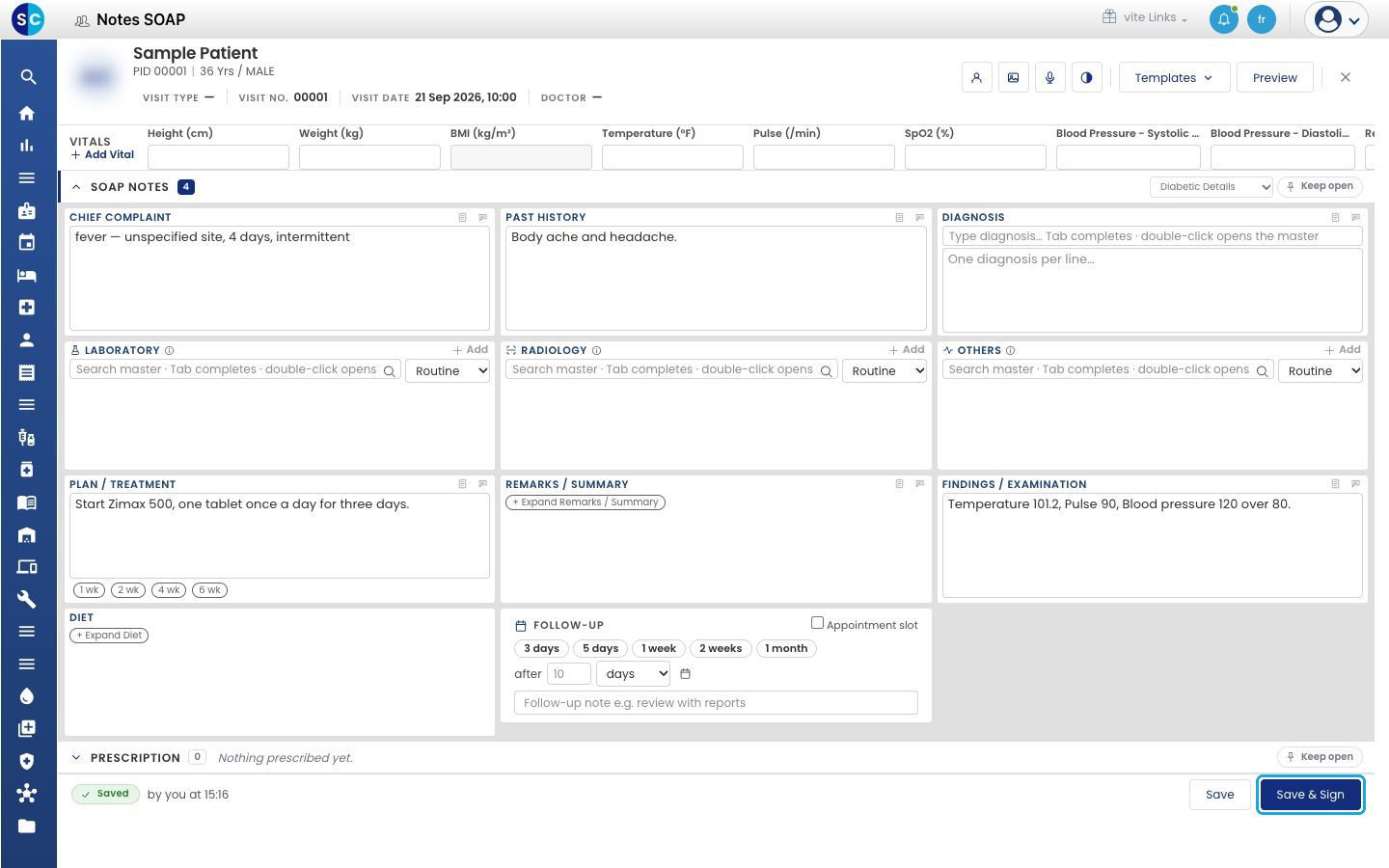Image resolution: width=1389 pixels, height=868 pixels.
Task: Open the vite Links menu
Action: coord(1145,17)
